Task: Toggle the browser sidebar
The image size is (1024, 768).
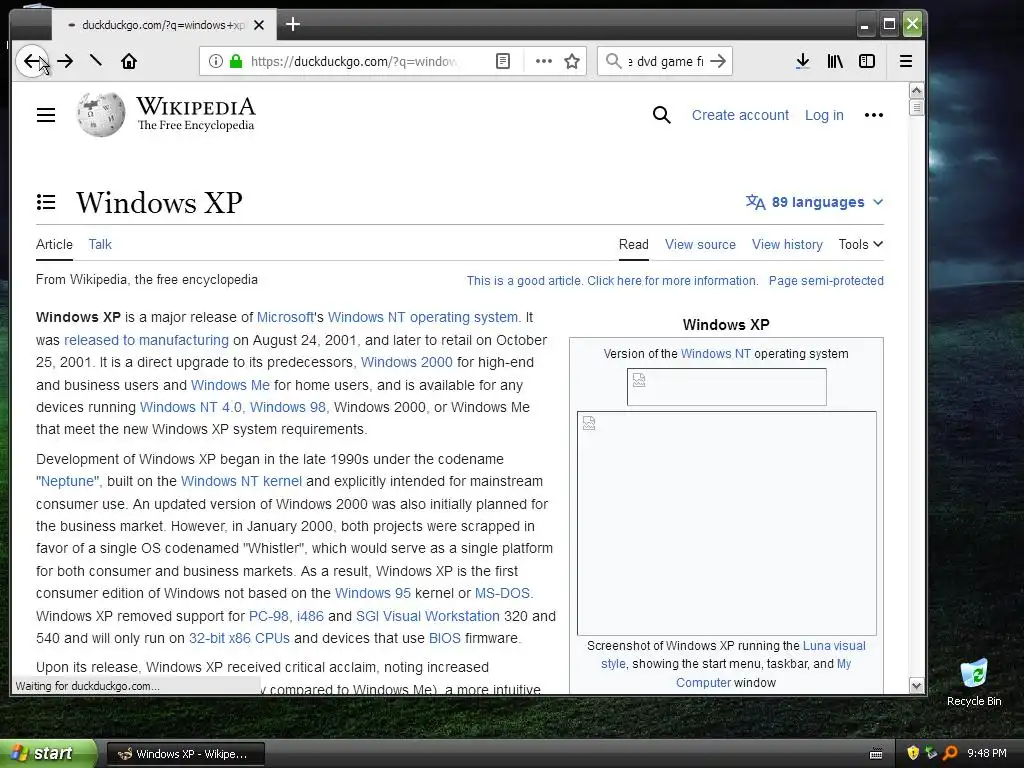Action: [x=867, y=61]
